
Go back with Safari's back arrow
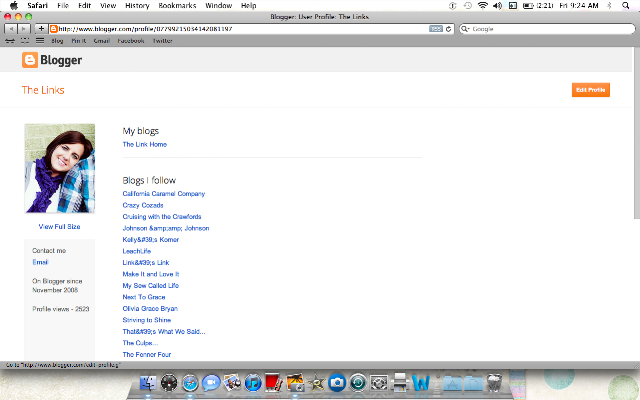click(x=11, y=29)
